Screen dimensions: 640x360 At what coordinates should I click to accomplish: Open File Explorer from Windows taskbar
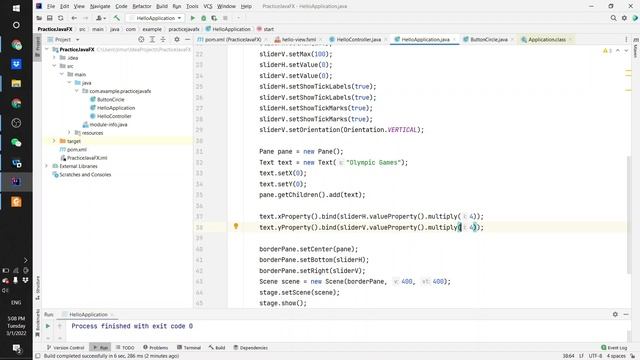coord(16,84)
